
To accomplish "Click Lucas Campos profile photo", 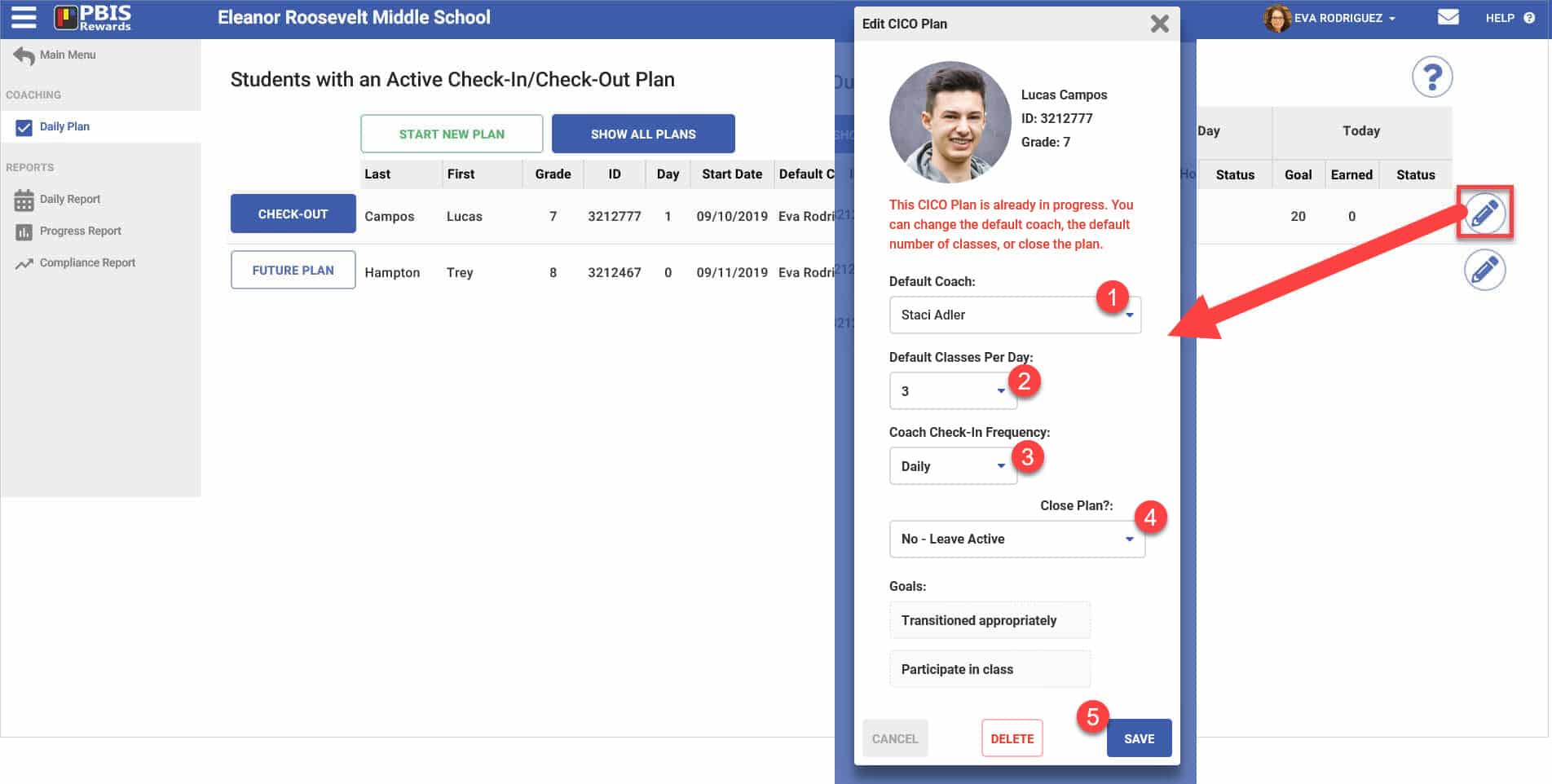I will pyautogui.click(x=950, y=122).
